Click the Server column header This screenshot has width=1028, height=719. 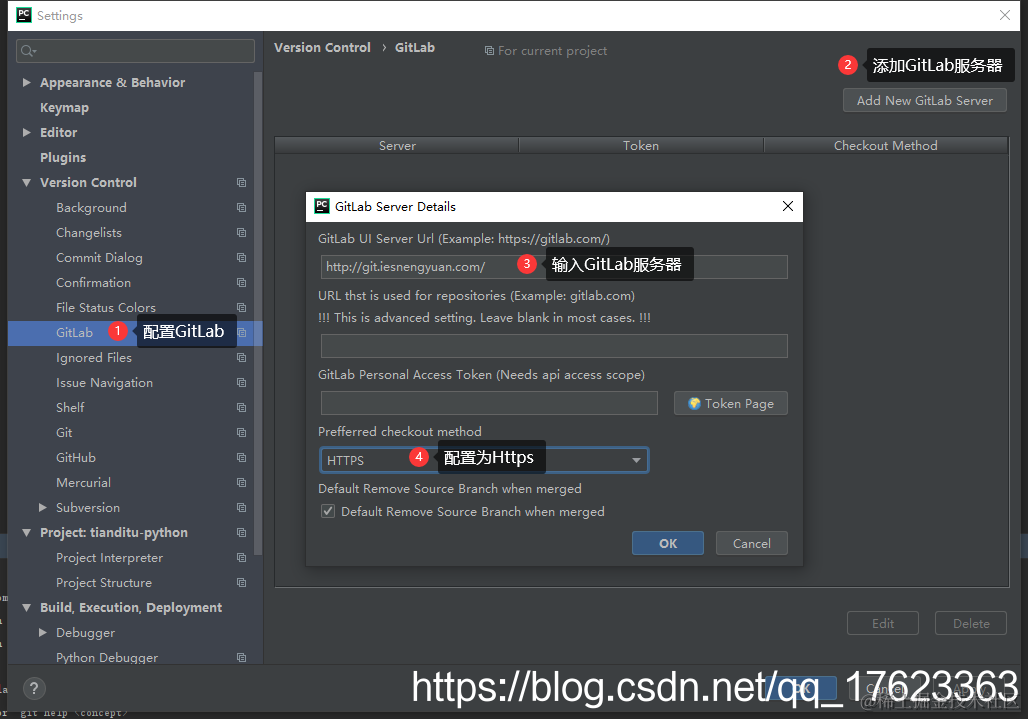point(397,146)
